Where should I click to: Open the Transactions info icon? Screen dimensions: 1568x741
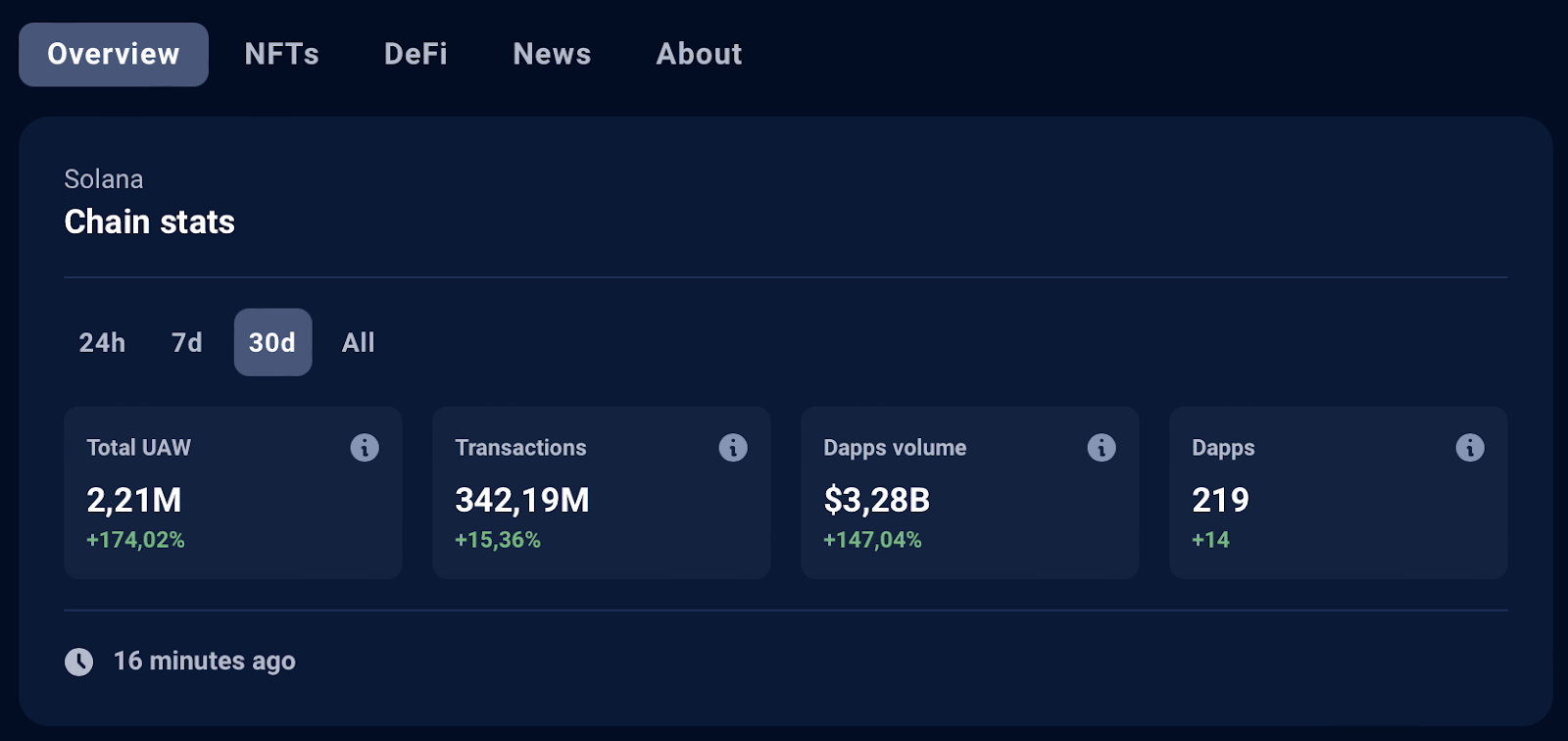(x=733, y=448)
